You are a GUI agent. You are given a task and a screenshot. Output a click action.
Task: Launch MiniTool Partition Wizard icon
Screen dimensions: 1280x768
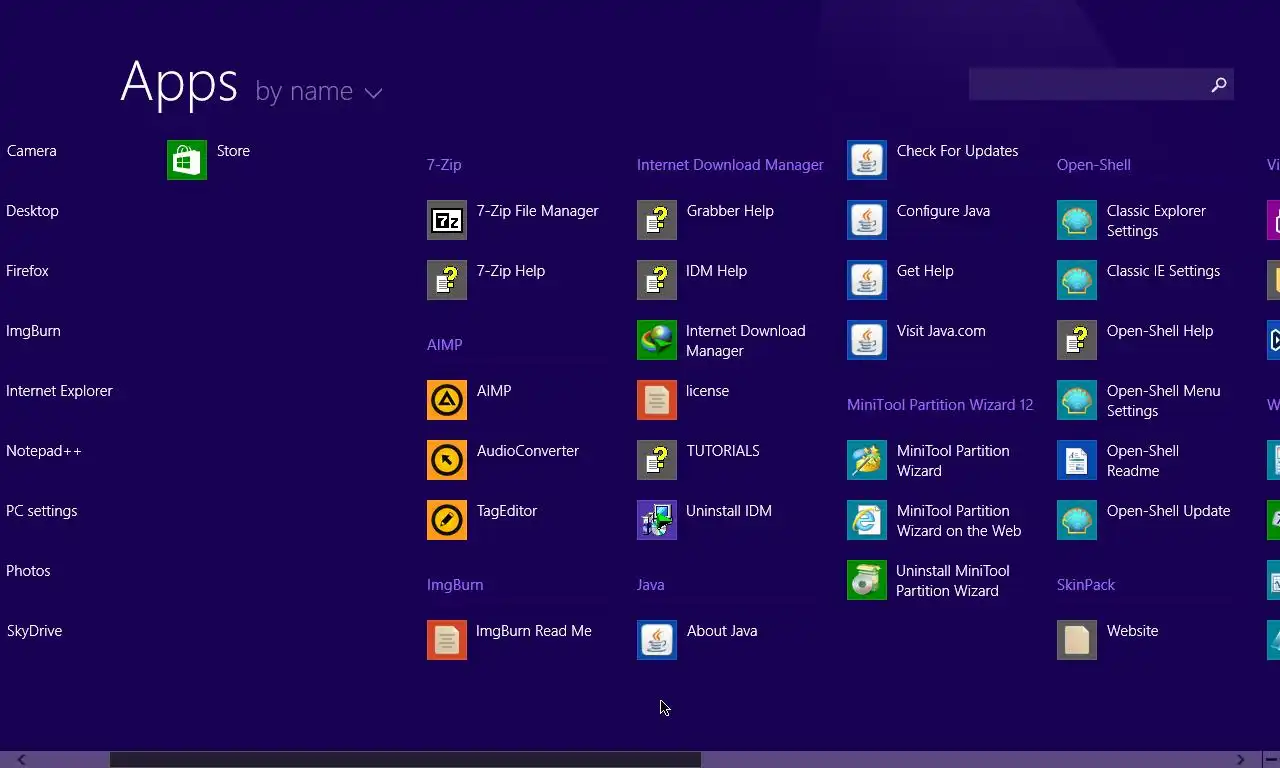click(x=867, y=460)
